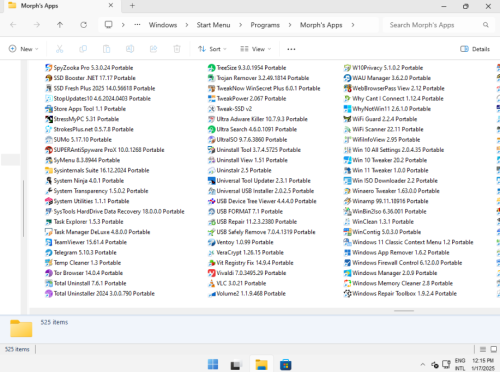Switch to large thumbnails view in status bar

[x=494, y=349]
